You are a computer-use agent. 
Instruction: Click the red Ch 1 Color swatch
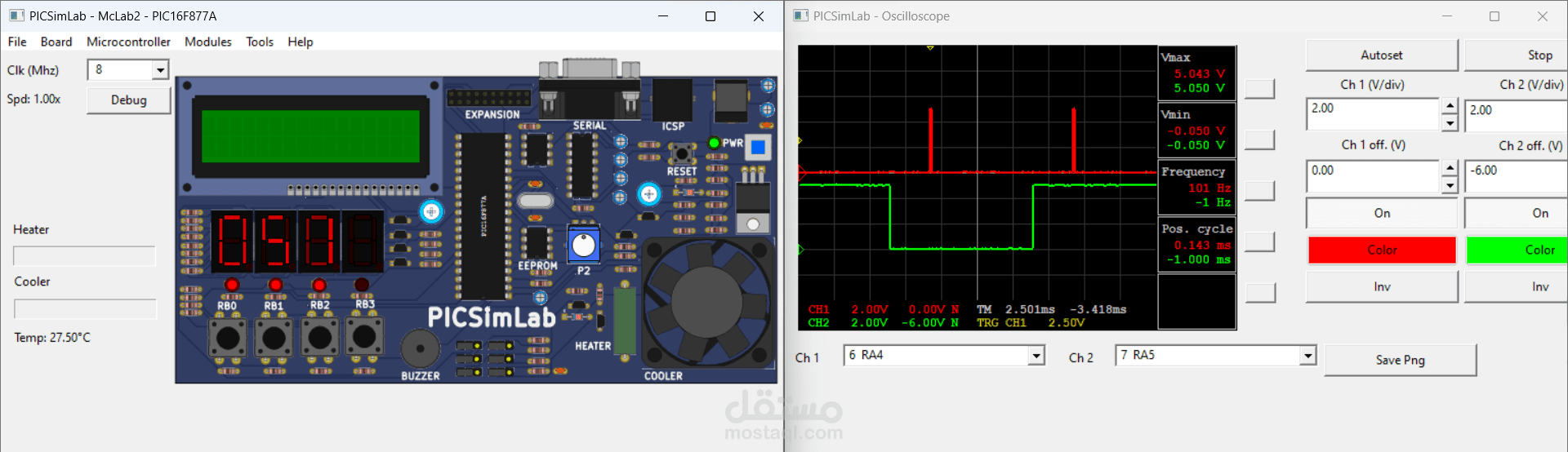click(1382, 250)
